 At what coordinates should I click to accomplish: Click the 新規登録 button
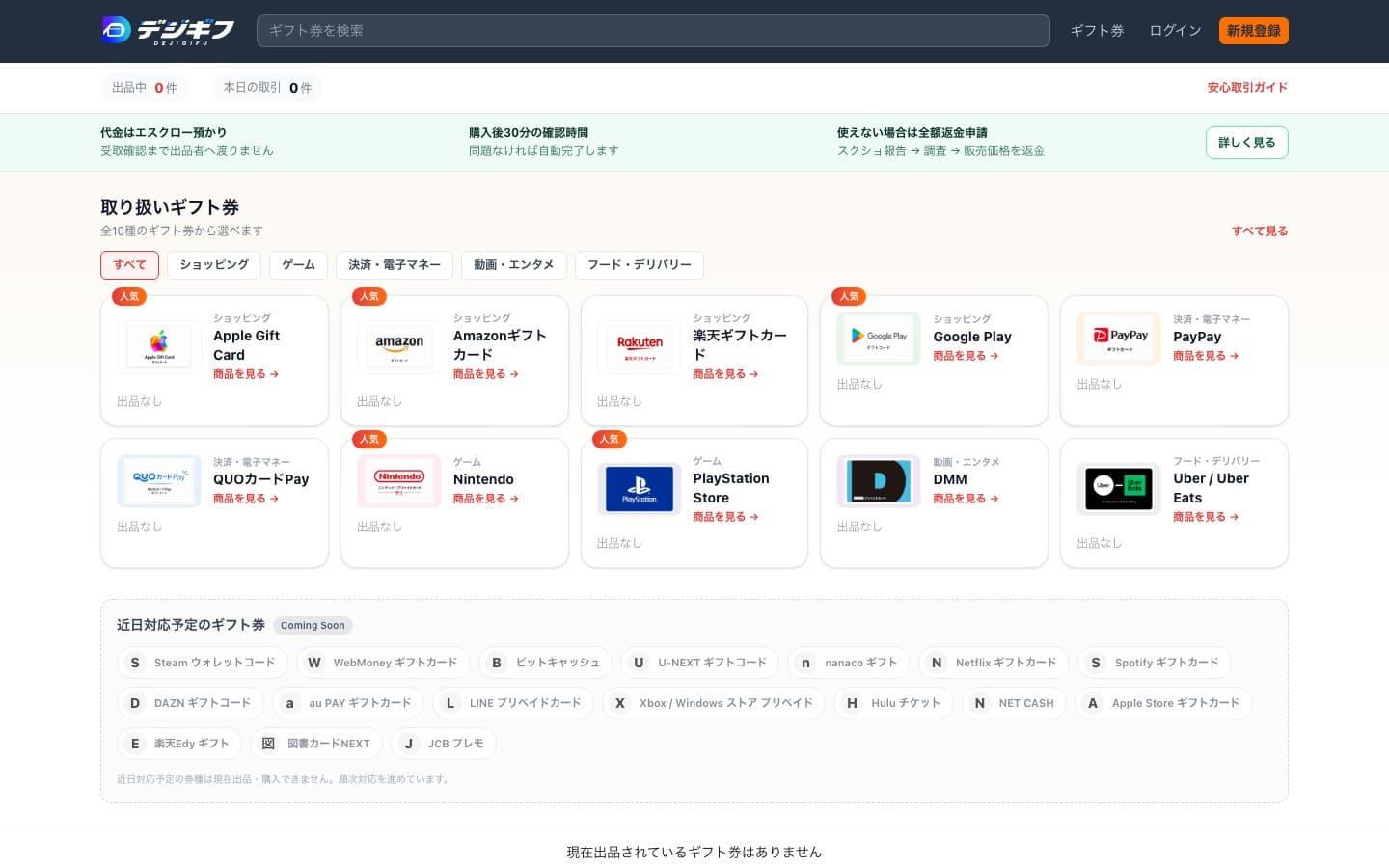1254,31
